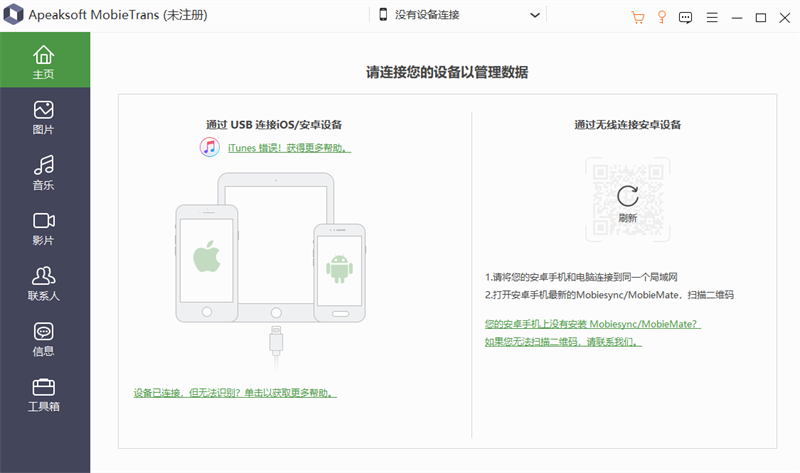Minimize the MobieTrans window
Image resolution: width=800 pixels, height=473 pixels.
click(x=737, y=18)
